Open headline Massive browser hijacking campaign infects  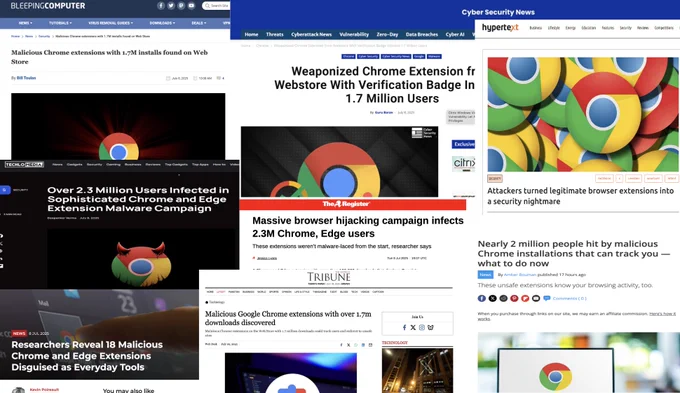[x=358, y=227]
